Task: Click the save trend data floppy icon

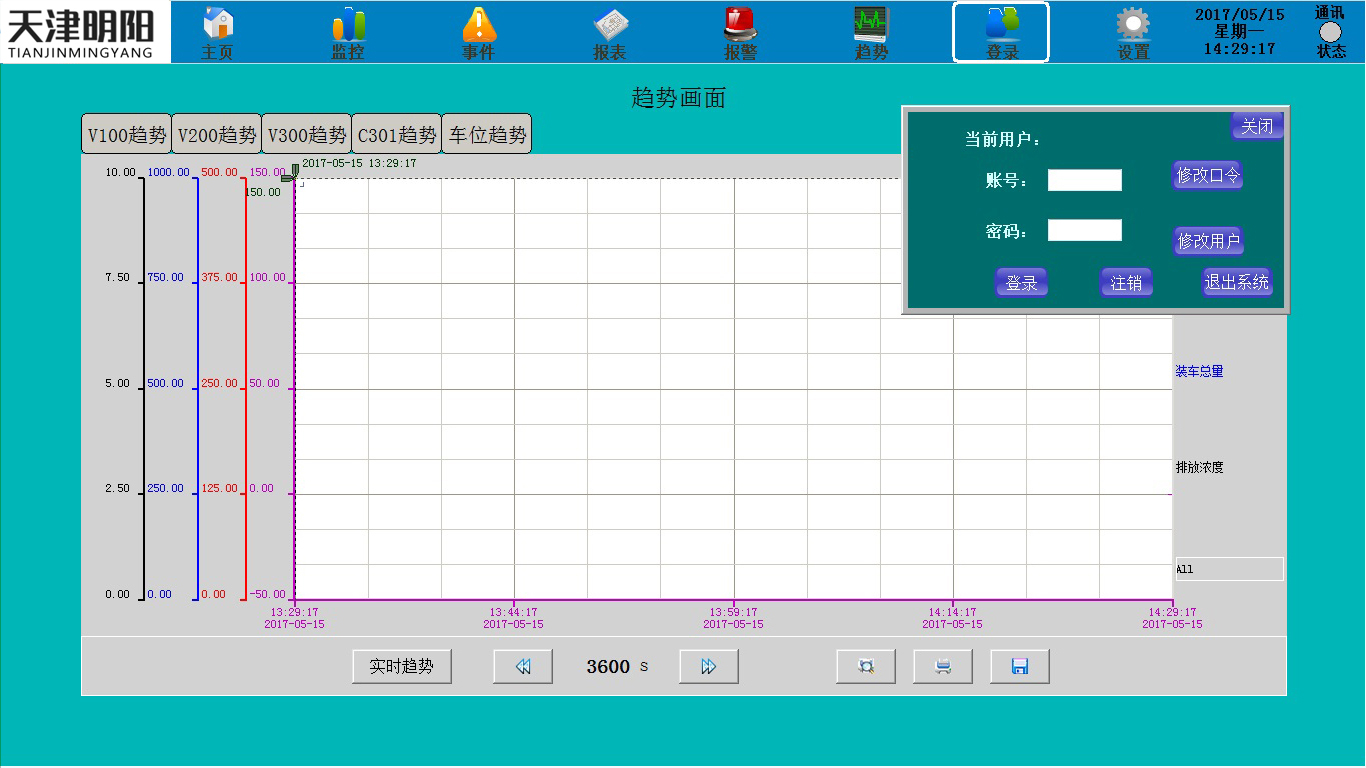Action: coord(1019,666)
